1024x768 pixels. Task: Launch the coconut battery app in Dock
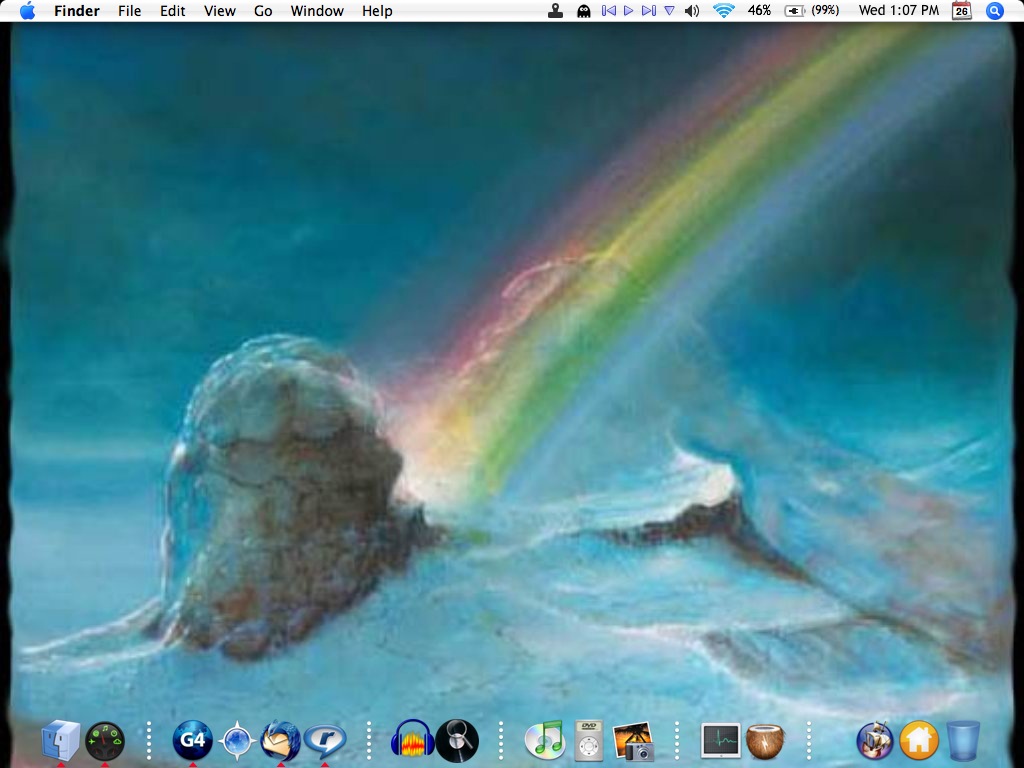point(765,741)
